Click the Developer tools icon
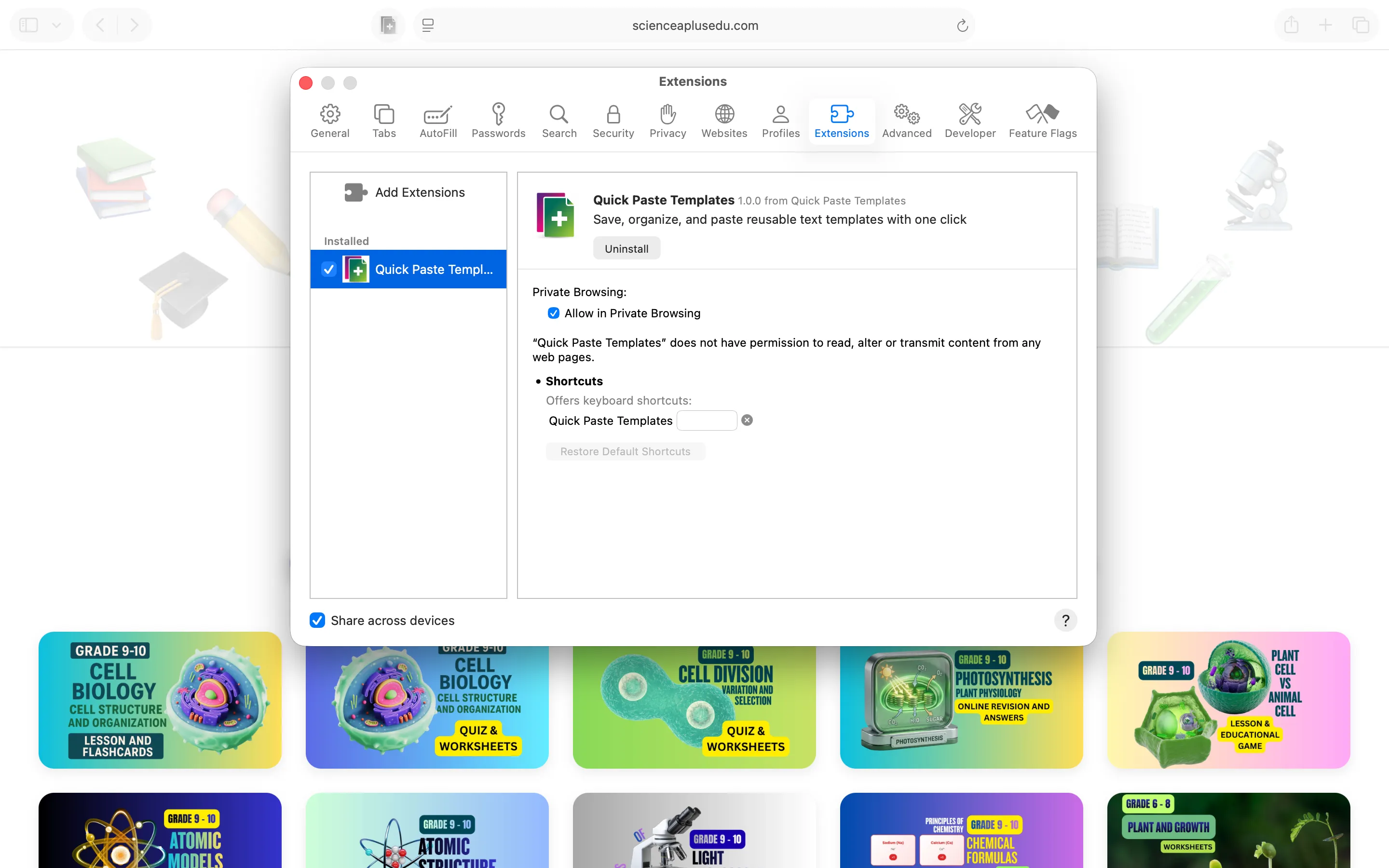The height and width of the screenshot is (868, 1389). [970, 114]
